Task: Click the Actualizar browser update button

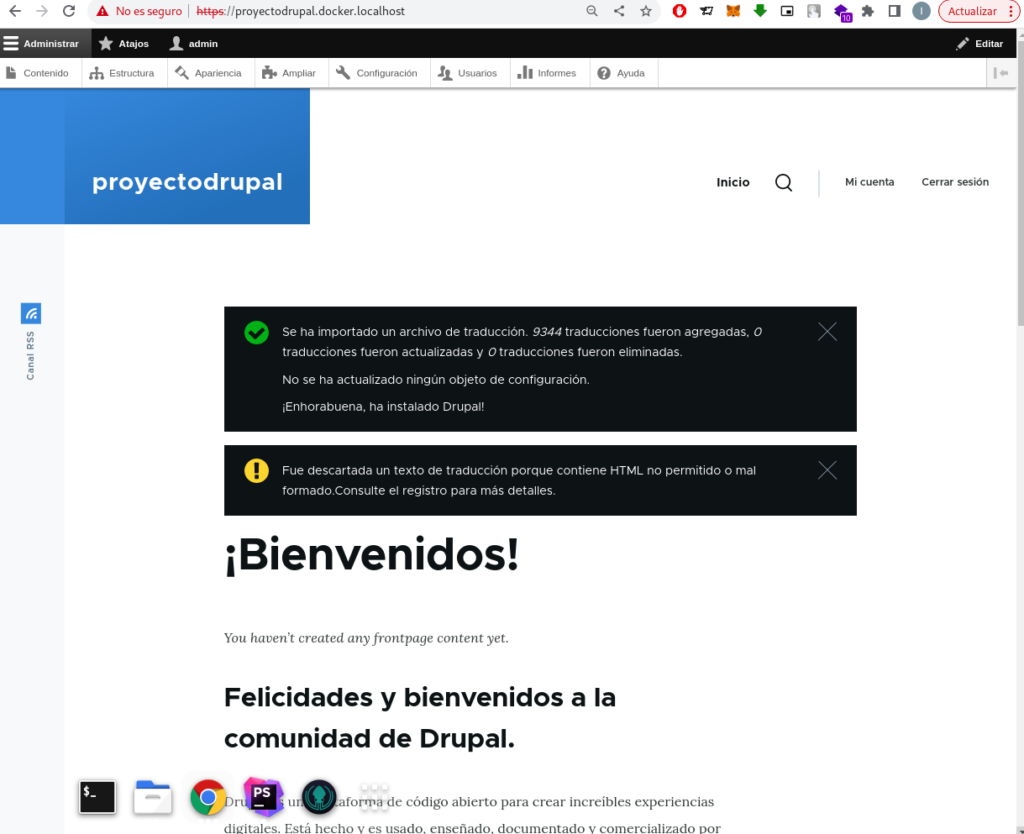Action: coord(972,11)
